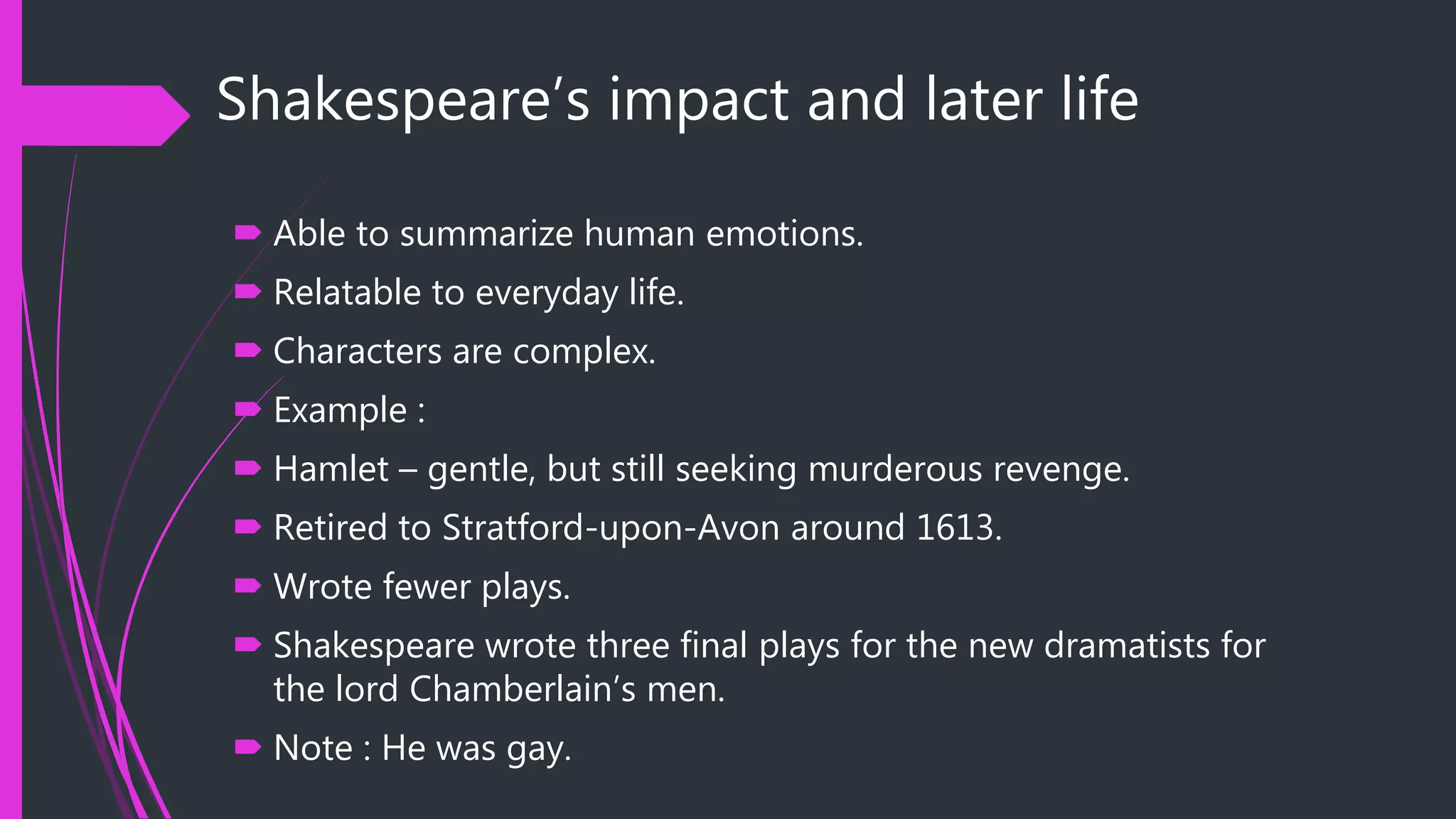Screen dimensions: 1456x819
Task: Click the arrow bullet beside 'Wrote fewer plays'
Action: pos(248,586)
